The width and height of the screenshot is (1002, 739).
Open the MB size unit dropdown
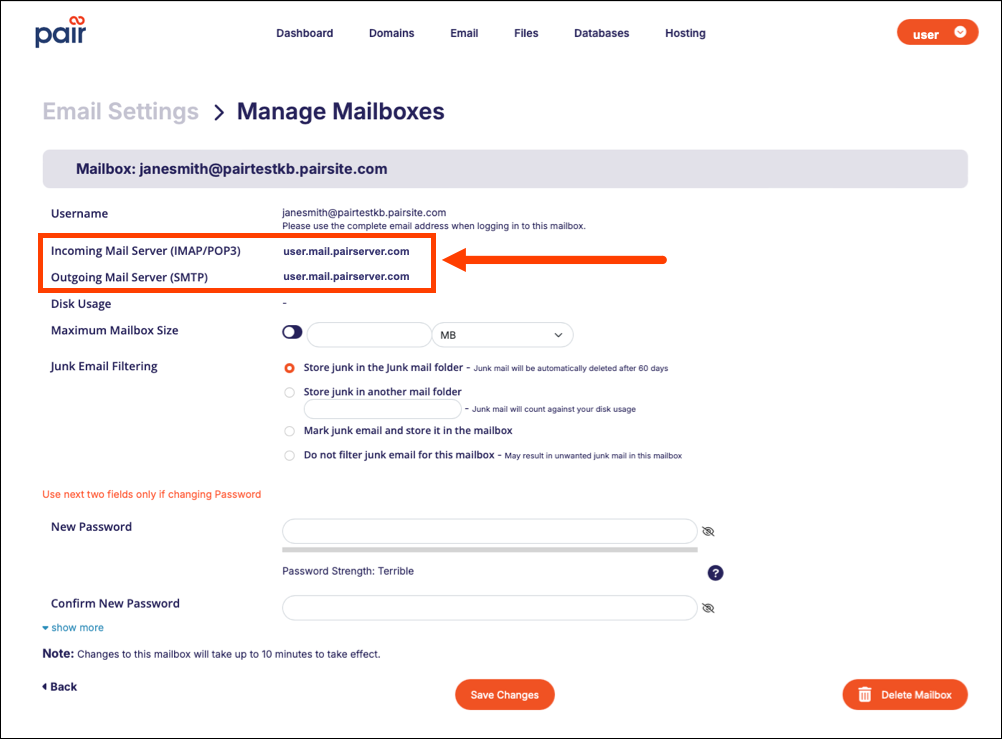click(502, 335)
